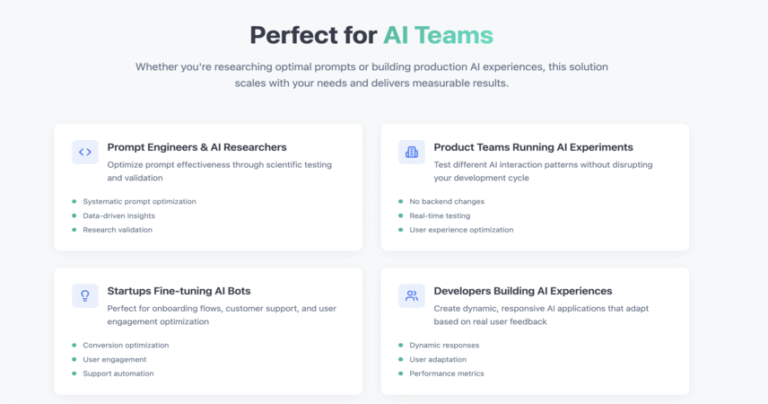This screenshot has width=768, height=404.
Task: Click the green AI Teams title text
Action: point(438,35)
